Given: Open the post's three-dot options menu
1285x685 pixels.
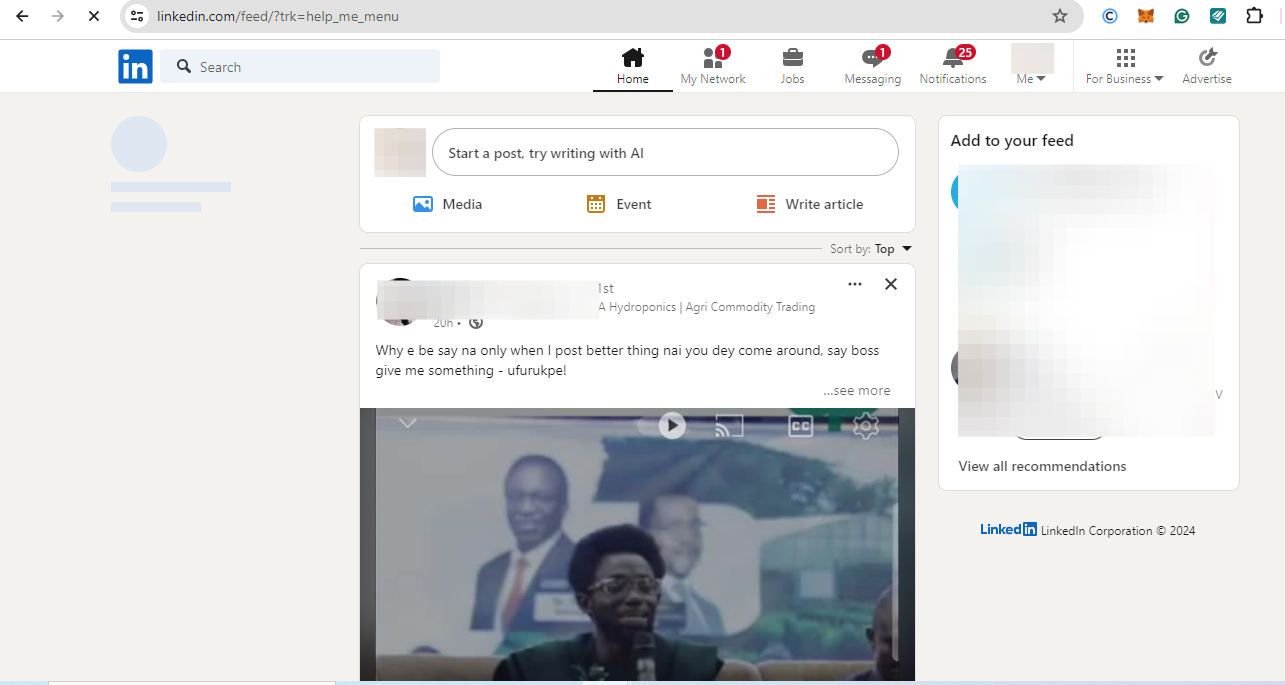Looking at the screenshot, I should [x=855, y=284].
